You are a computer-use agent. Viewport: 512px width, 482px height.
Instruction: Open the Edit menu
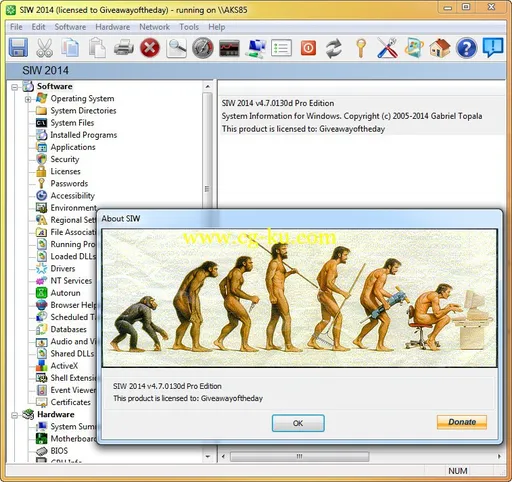[x=38, y=27]
